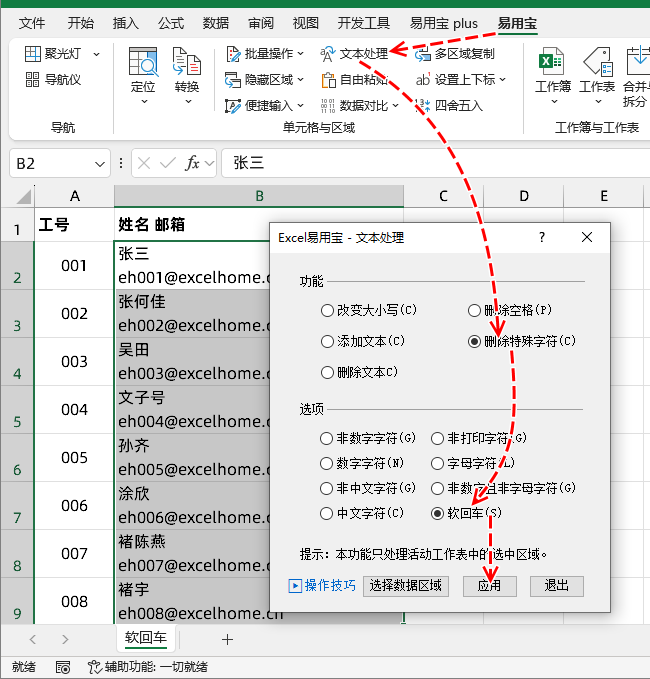Image resolution: width=650 pixels, height=679 pixels.
Task: Expand the 隐藏区域 dropdown arrow
Action: point(300,80)
